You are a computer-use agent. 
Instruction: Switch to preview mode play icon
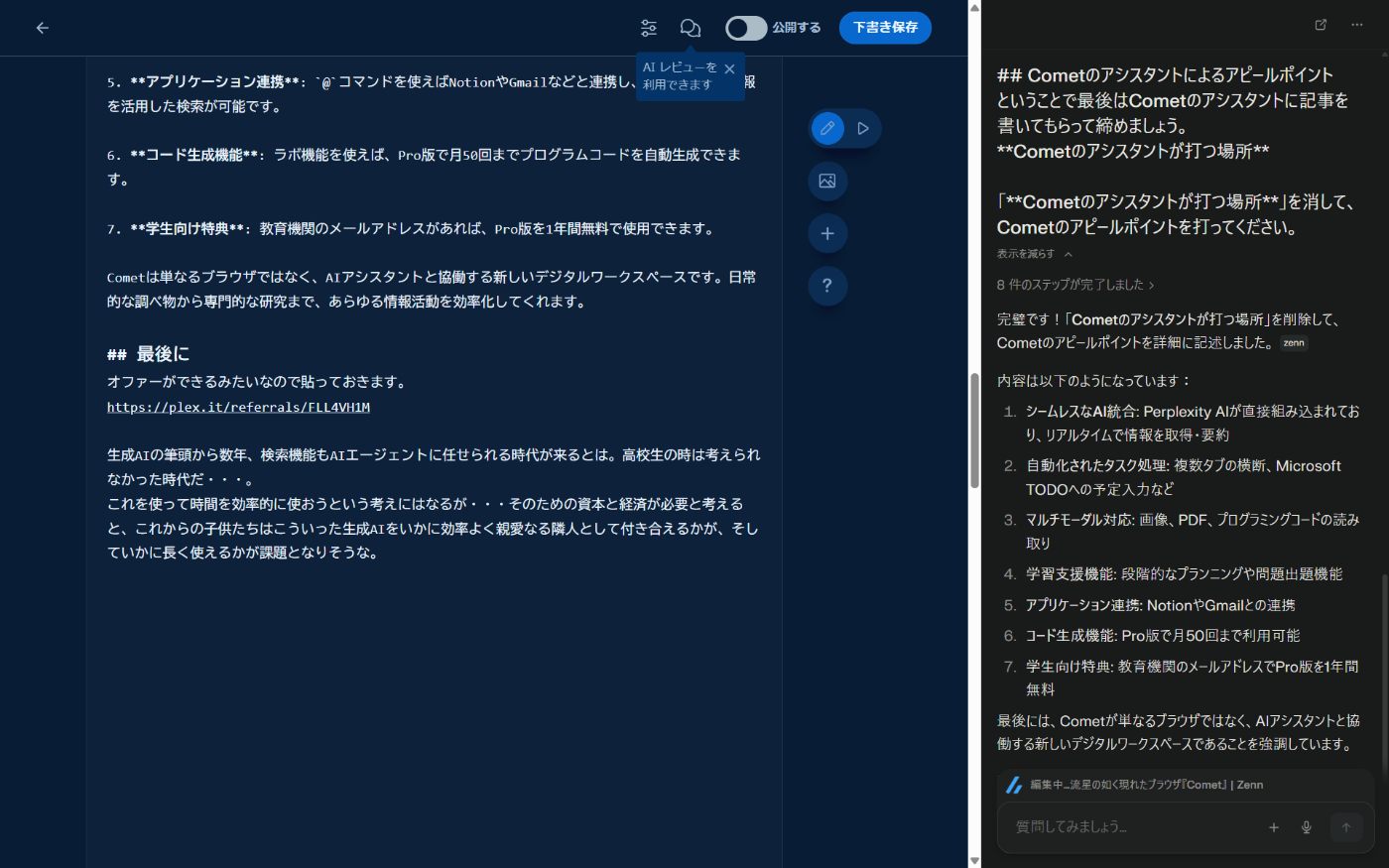[x=863, y=128]
